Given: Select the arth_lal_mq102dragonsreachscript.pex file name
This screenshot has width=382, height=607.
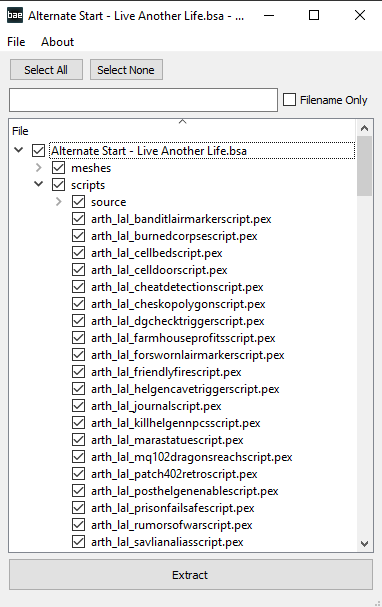Looking at the screenshot, I should [192, 457].
